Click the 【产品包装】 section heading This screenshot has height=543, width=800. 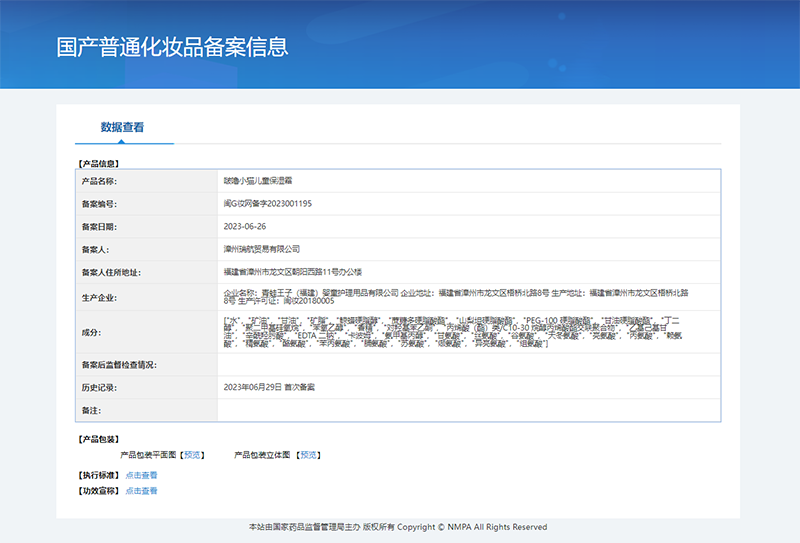(99, 439)
